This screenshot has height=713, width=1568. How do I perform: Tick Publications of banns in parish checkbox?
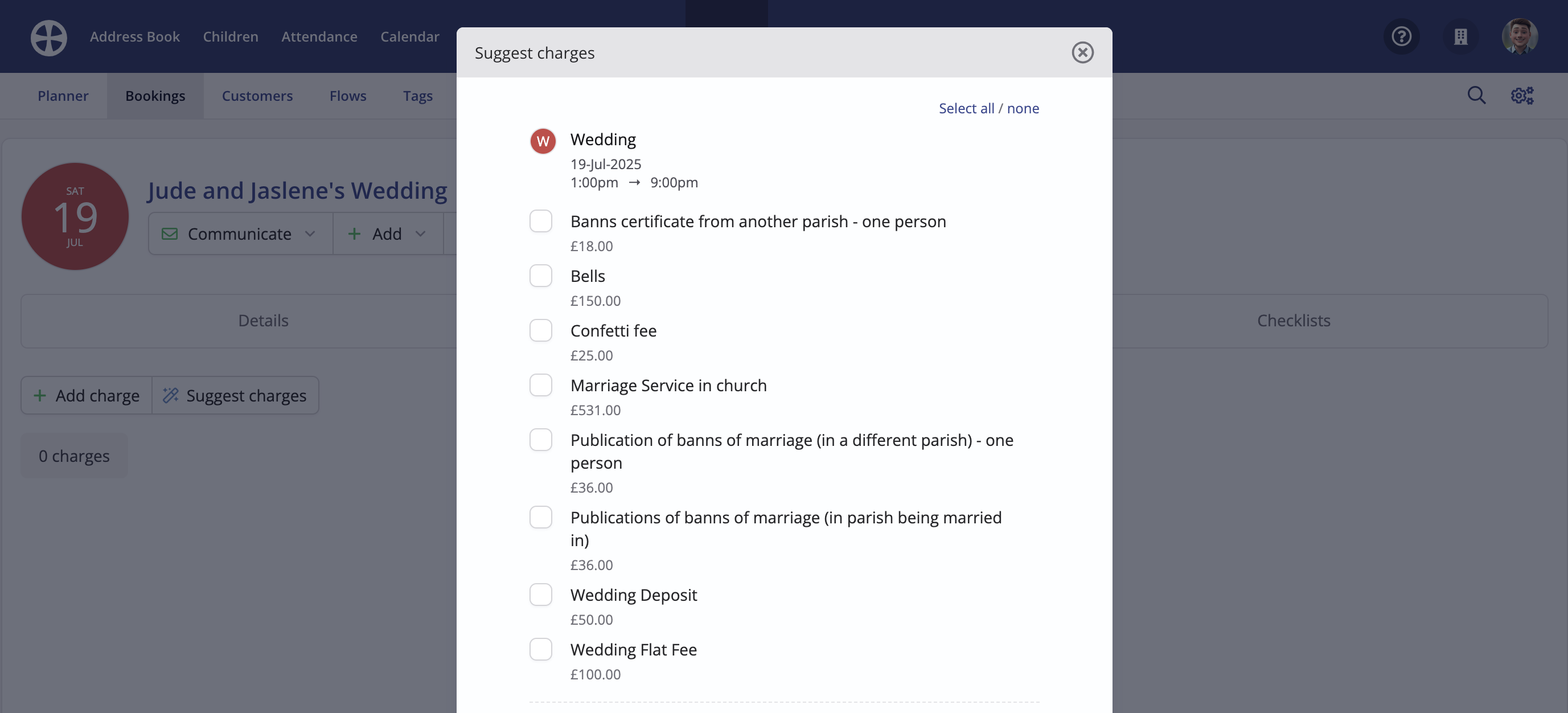[x=540, y=517]
